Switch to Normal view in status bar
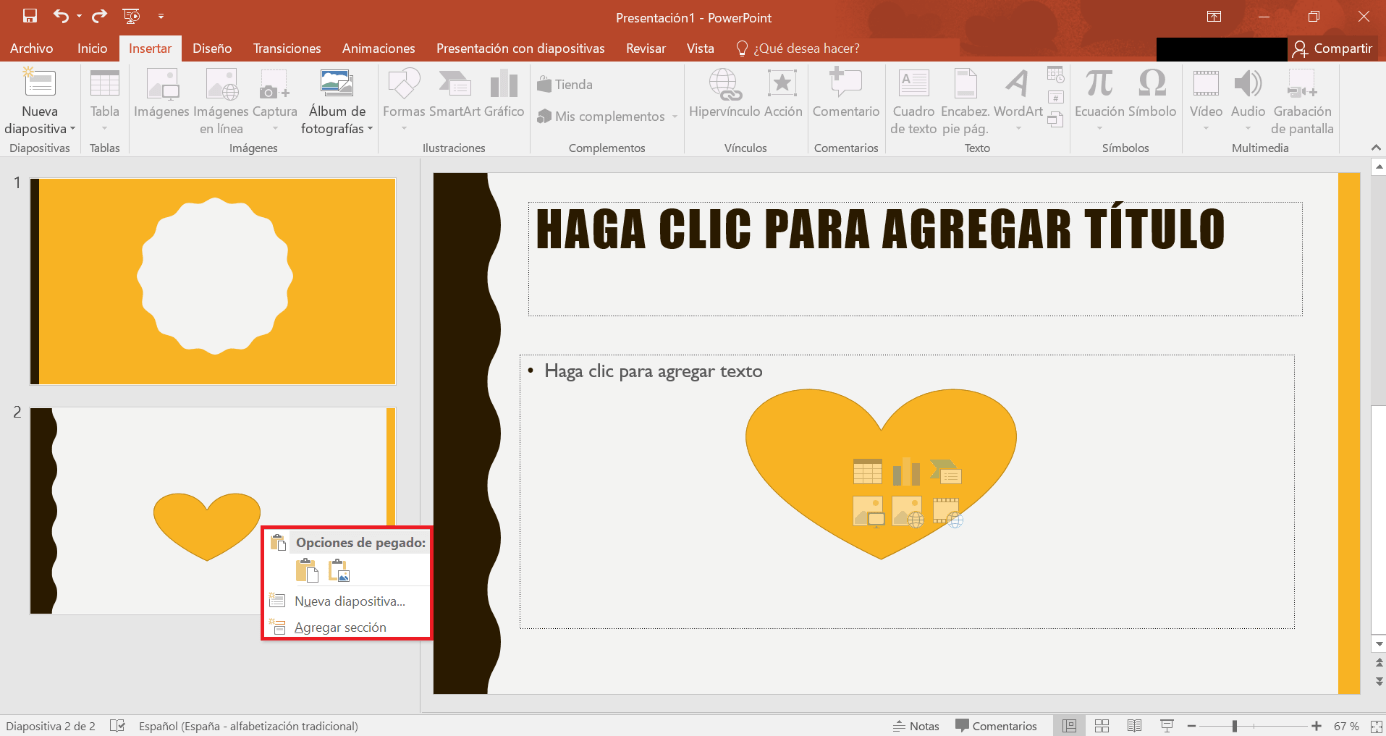Viewport: 1386px width, 736px height. pyautogui.click(x=1070, y=725)
